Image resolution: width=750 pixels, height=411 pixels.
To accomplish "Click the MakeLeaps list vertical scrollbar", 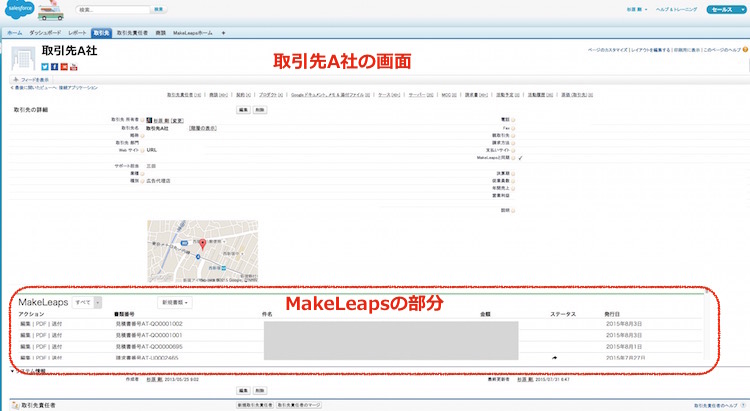I will click(706, 324).
